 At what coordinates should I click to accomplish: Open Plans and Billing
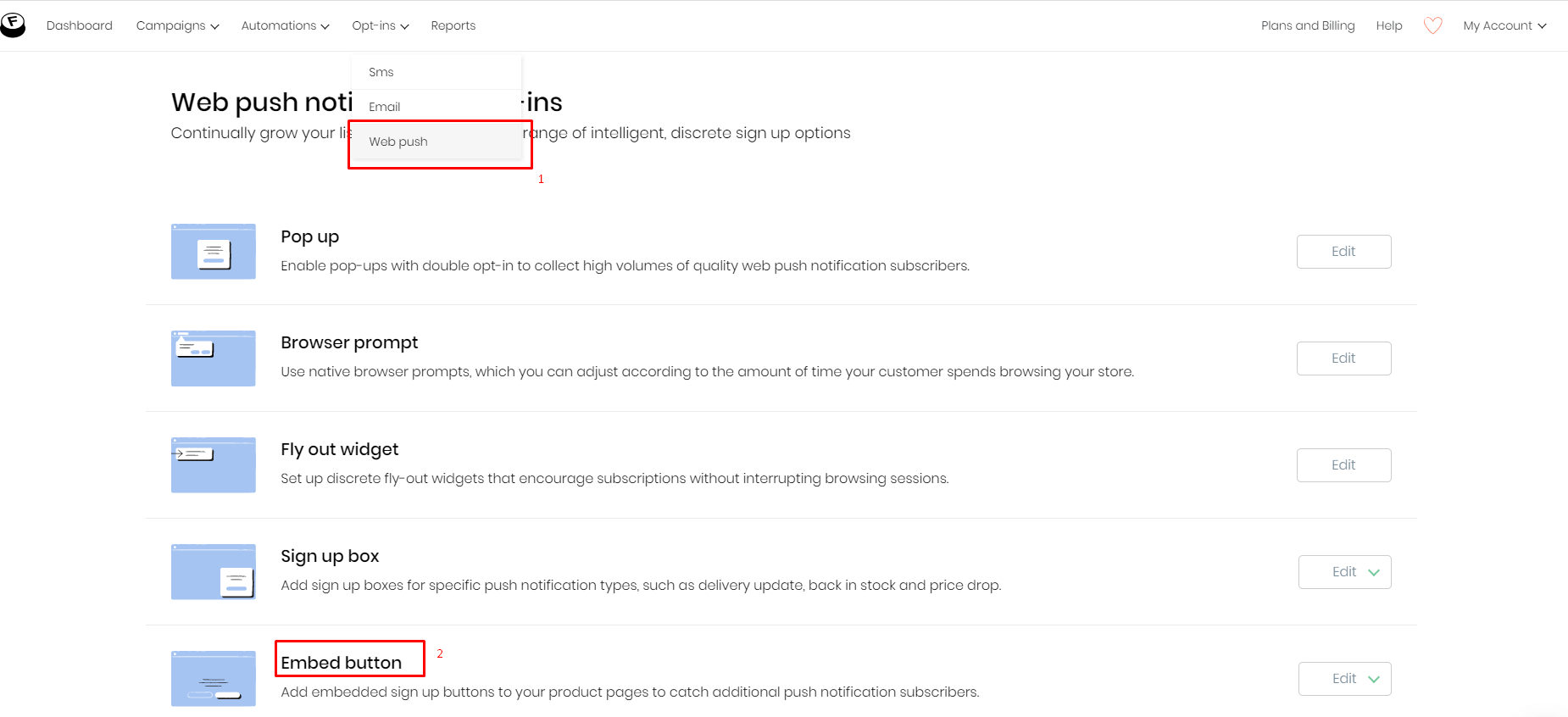pos(1308,25)
